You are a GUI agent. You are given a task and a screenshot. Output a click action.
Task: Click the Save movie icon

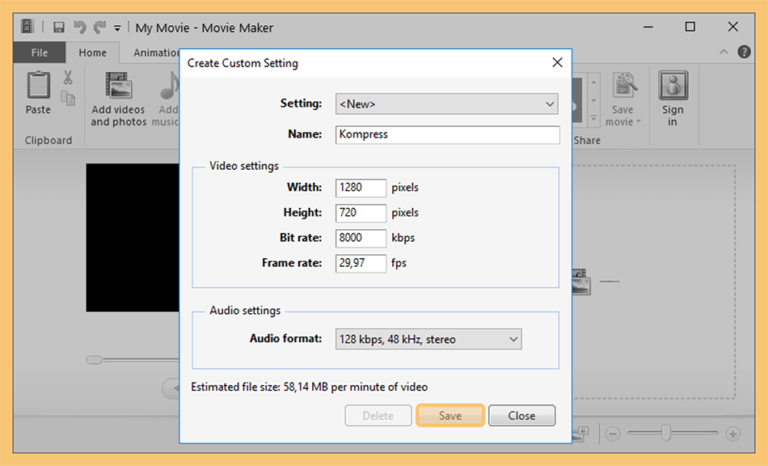click(x=624, y=85)
